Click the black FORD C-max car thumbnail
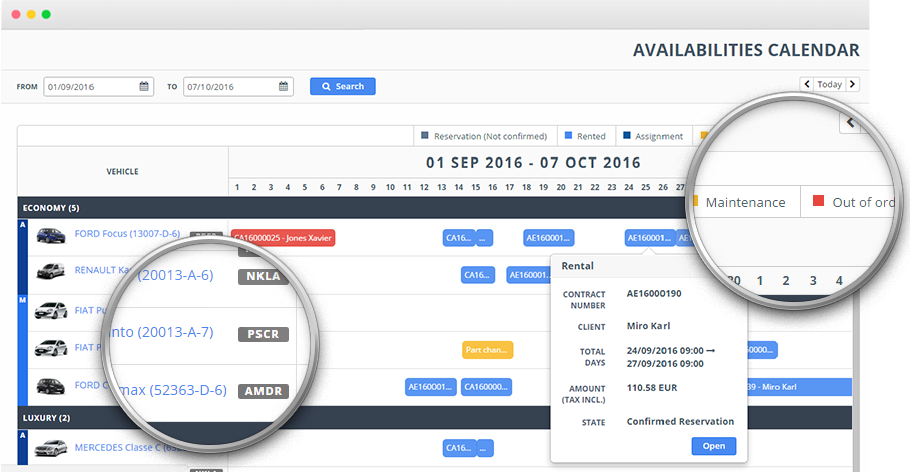 [51, 386]
